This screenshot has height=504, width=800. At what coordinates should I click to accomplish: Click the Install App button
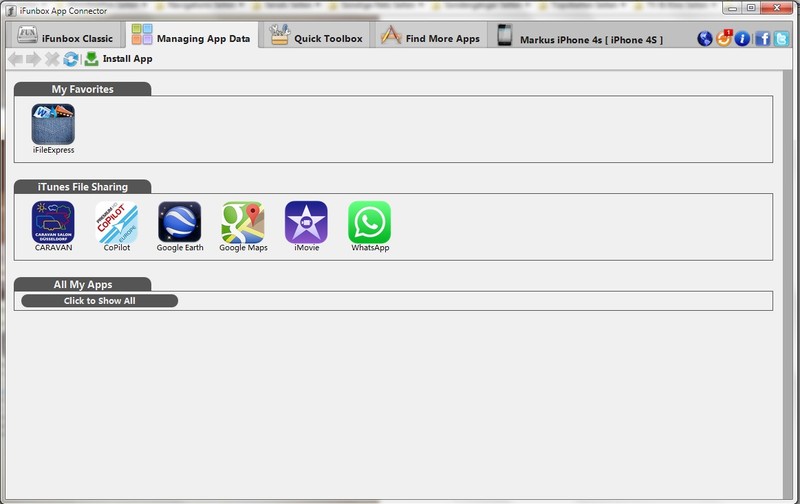(x=118, y=59)
